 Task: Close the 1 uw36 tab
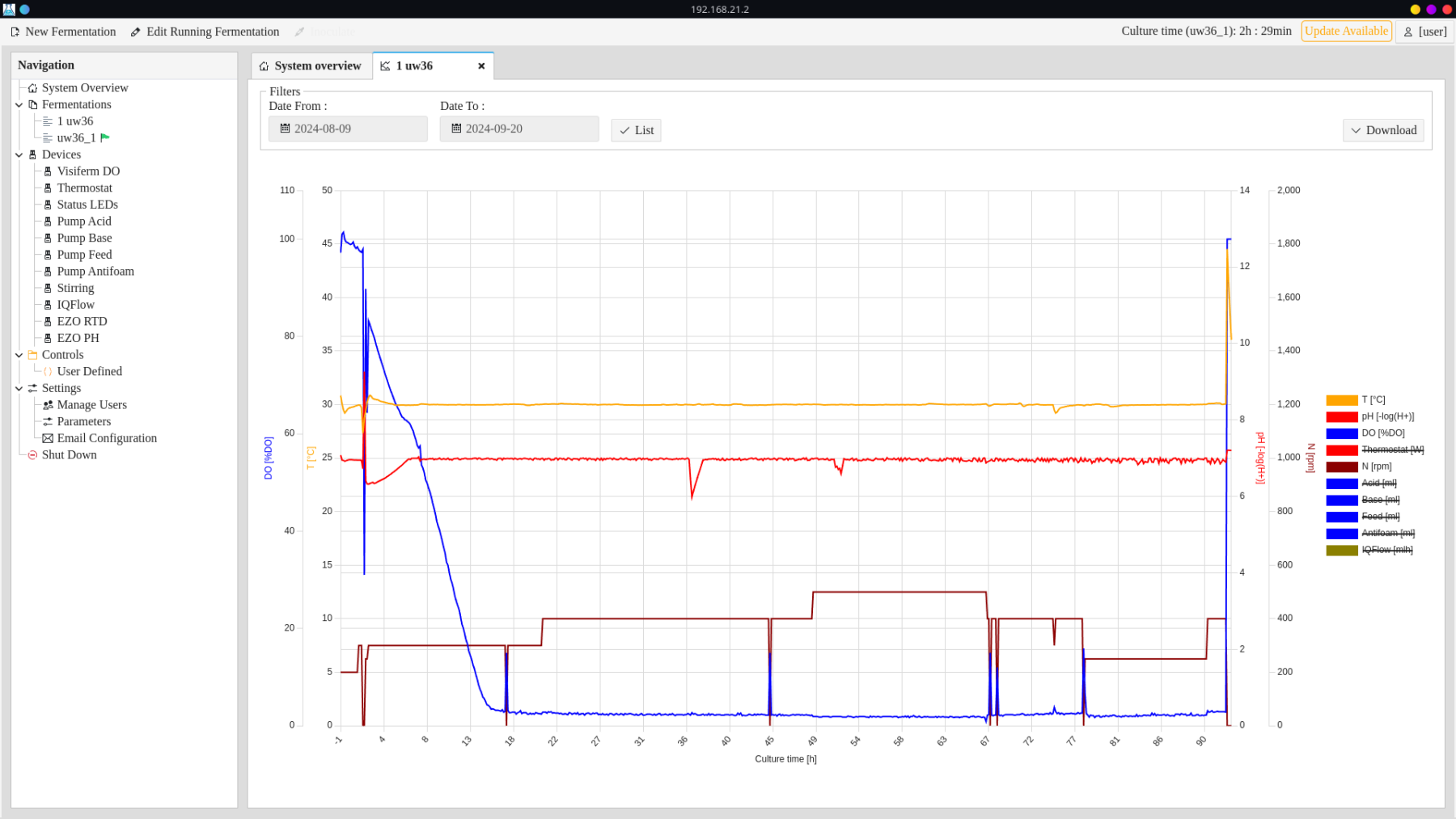coord(481,66)
